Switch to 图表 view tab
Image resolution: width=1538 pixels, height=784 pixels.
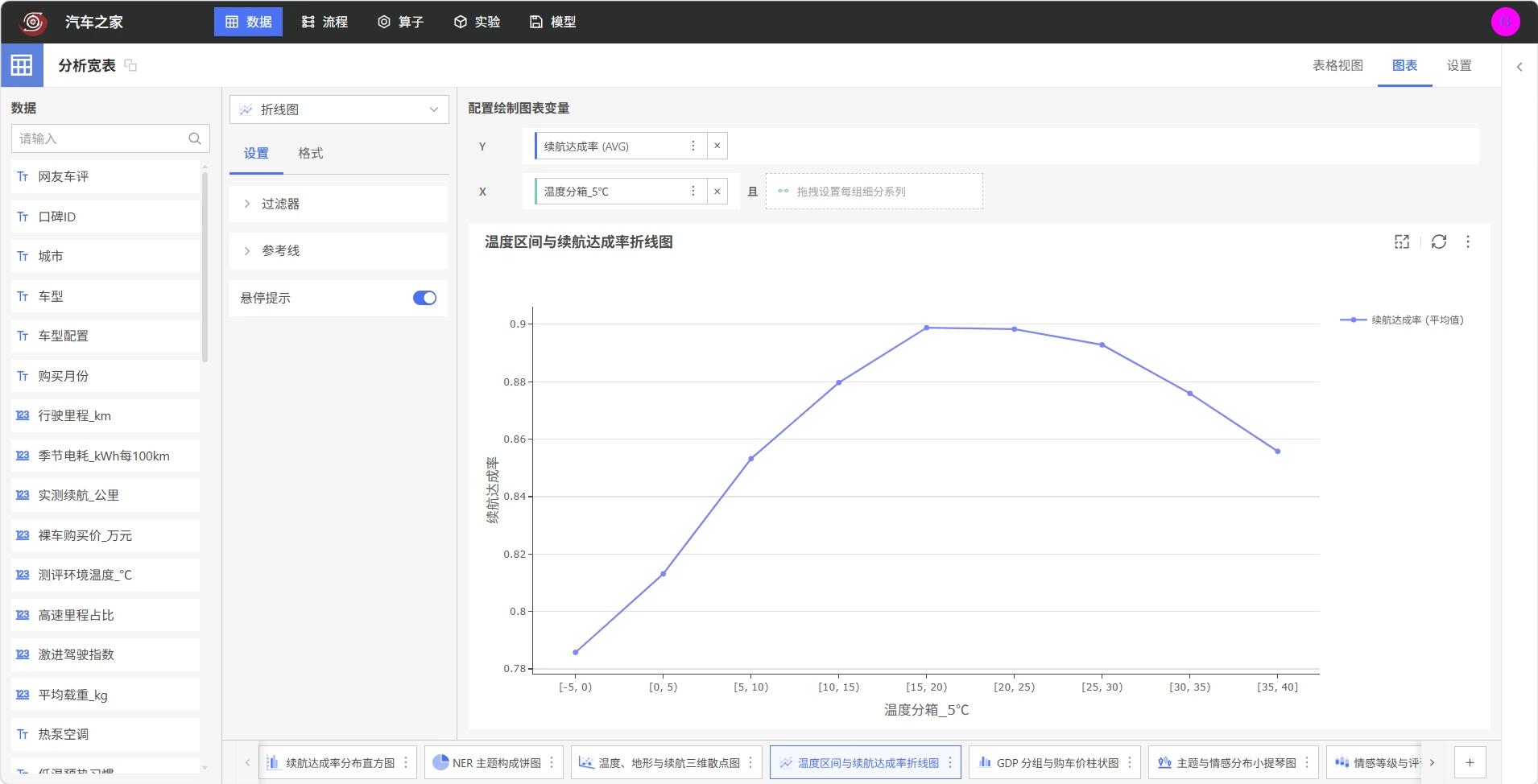[1404, 65]
